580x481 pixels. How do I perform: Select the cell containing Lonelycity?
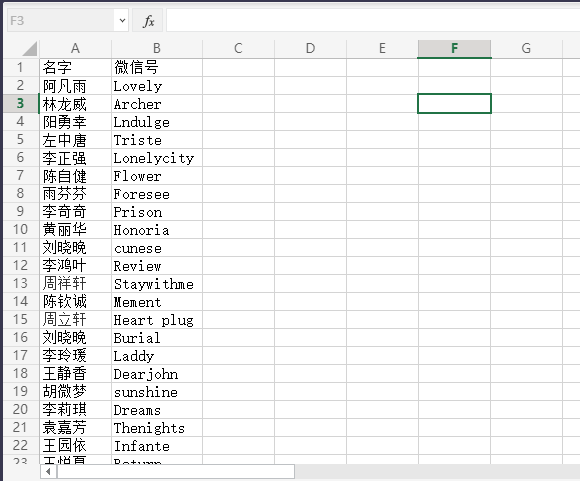tap(157, 158)
